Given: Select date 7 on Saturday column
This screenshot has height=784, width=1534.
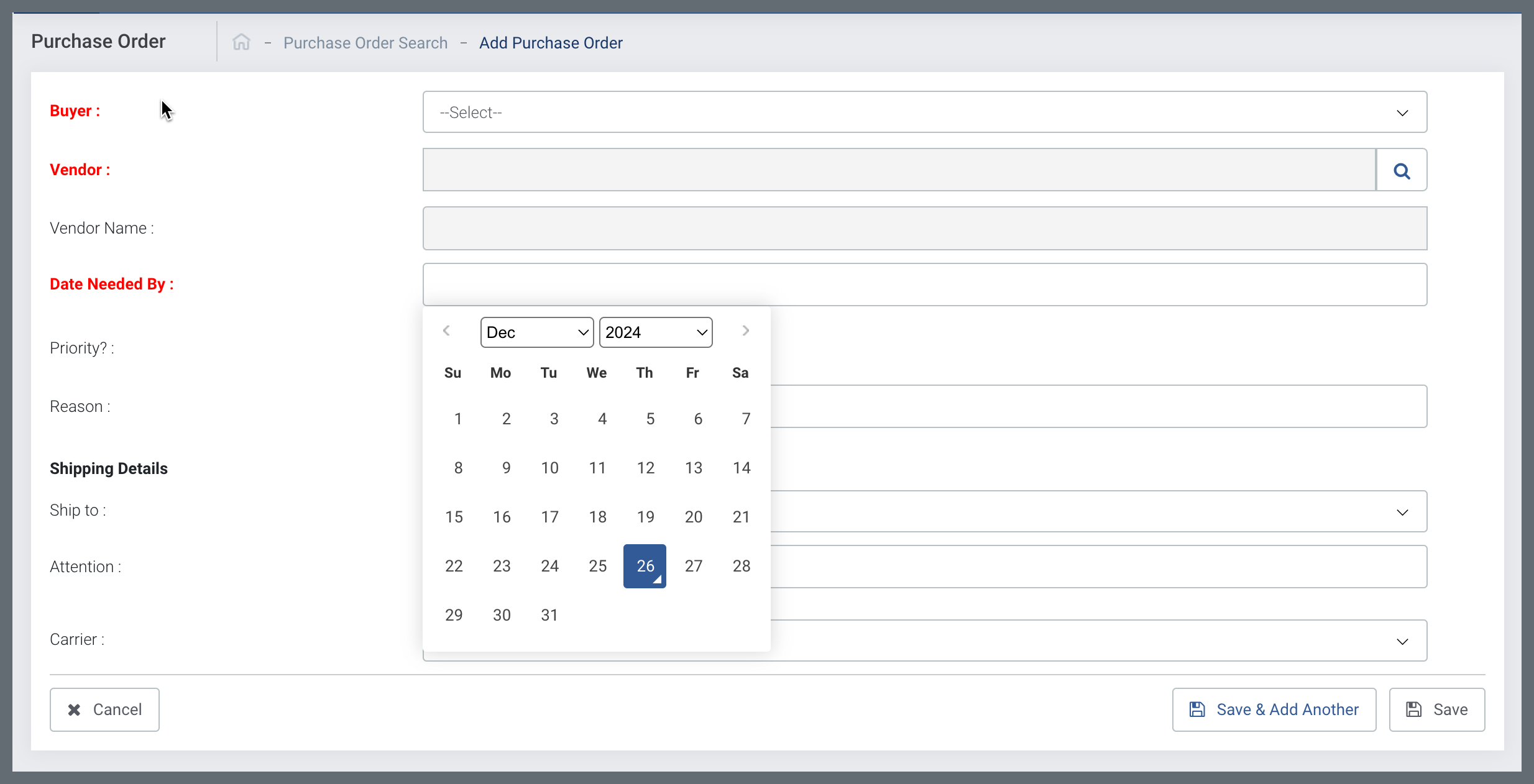Looking at the screenshot, I should (x=745, y=419).
